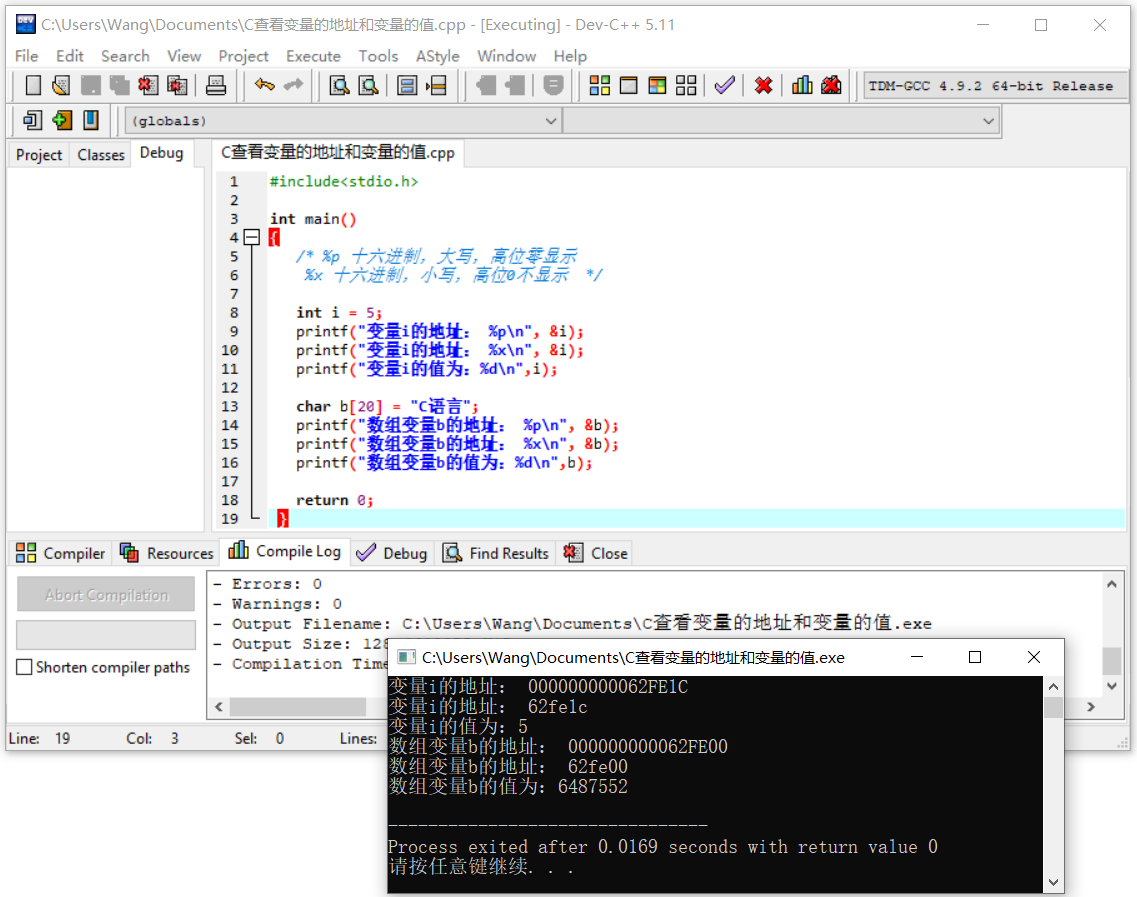This screenshot has height=897, width=1137.
Task: Open the Replace dialog icon
Action: coord(368,86)
